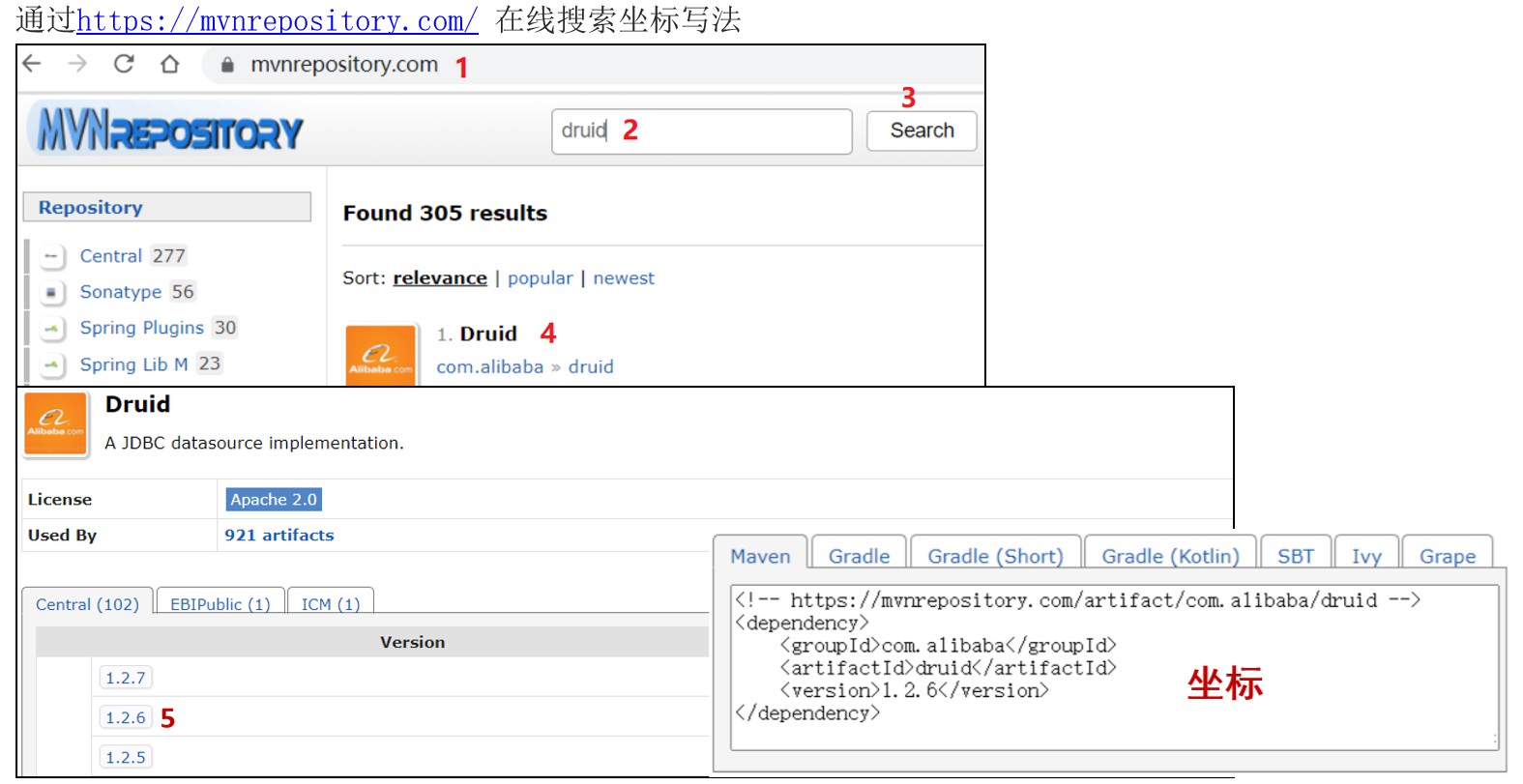Viewport: 1523px width, 784px height.
Task: Click the browser forward arrow
Action: point(77,64)
